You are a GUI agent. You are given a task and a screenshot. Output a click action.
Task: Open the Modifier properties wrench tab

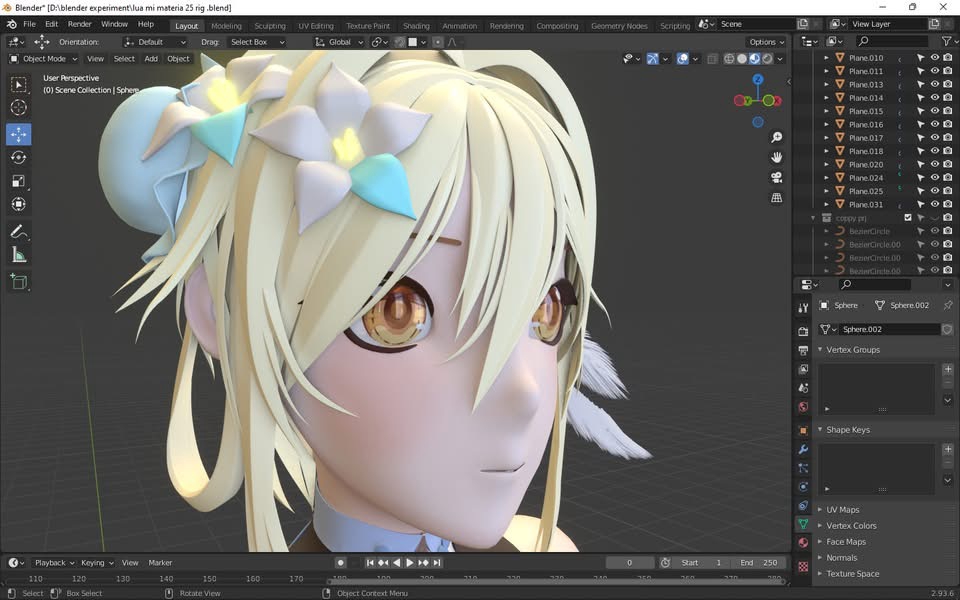[803, 449]
